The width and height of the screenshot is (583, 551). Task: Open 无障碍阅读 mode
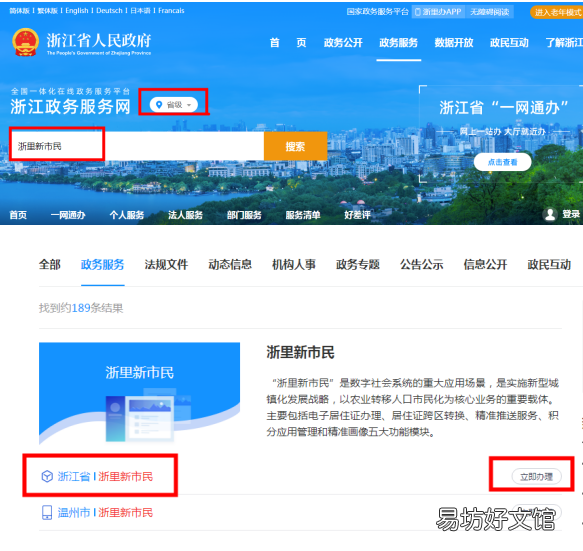(489, 12)
